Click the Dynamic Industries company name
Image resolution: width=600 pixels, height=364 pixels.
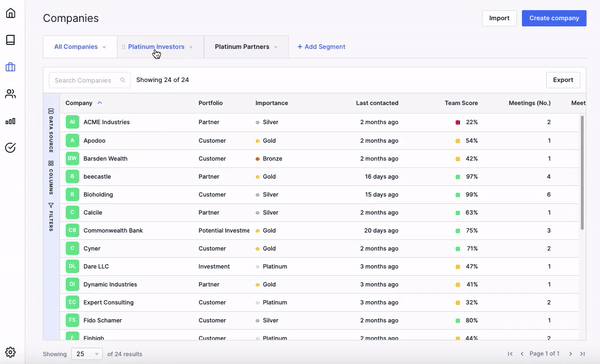point(110,284)
